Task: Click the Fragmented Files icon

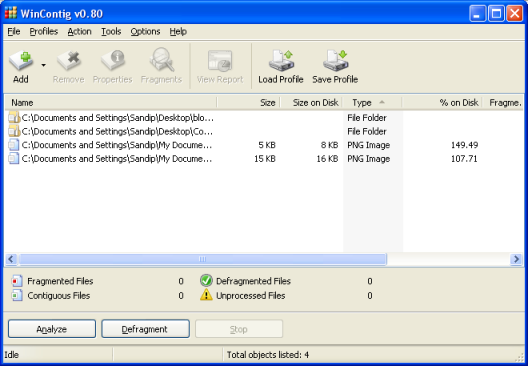Action: click(x=17, y=280)
